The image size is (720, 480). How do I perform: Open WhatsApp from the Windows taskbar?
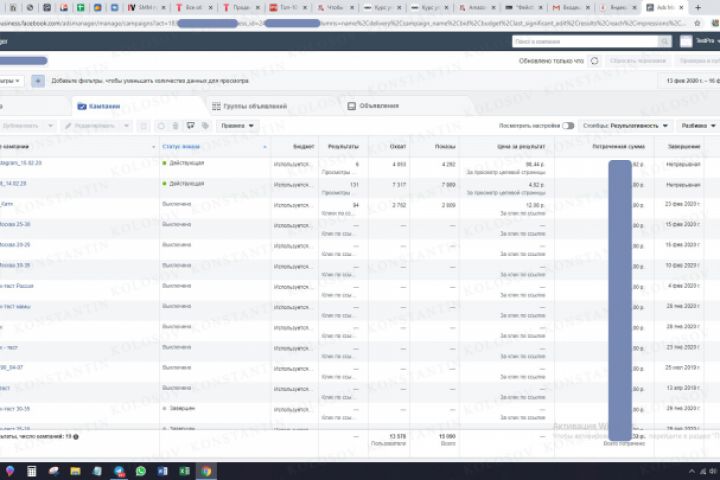pyautogui.click(x=141, y=471)
